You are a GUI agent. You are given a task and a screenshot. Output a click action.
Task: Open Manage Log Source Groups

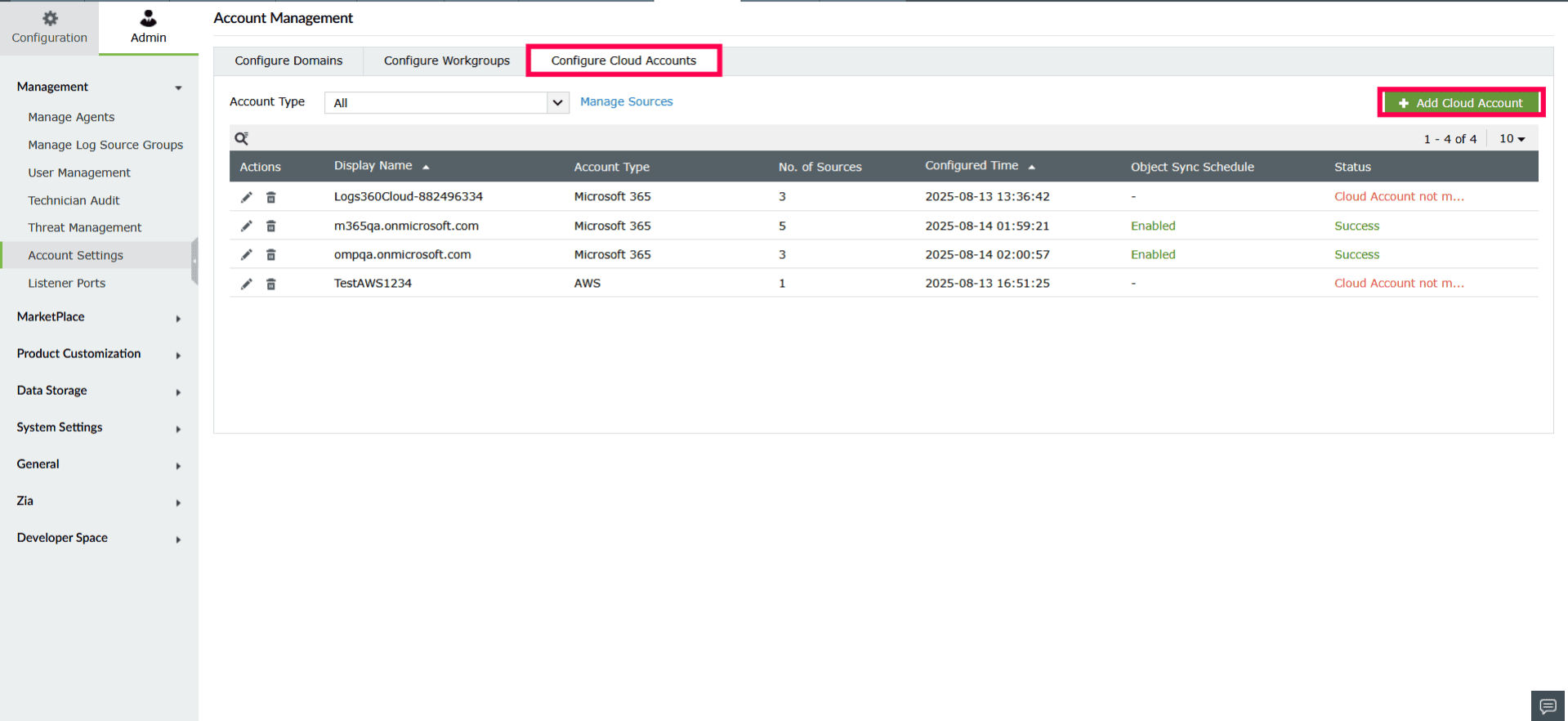[x=105, y=145]
